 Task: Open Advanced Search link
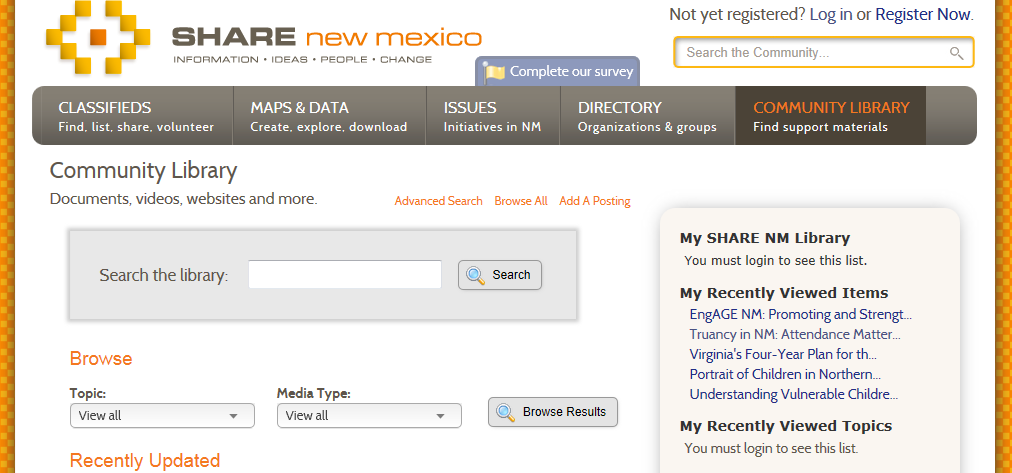point(438,201)
